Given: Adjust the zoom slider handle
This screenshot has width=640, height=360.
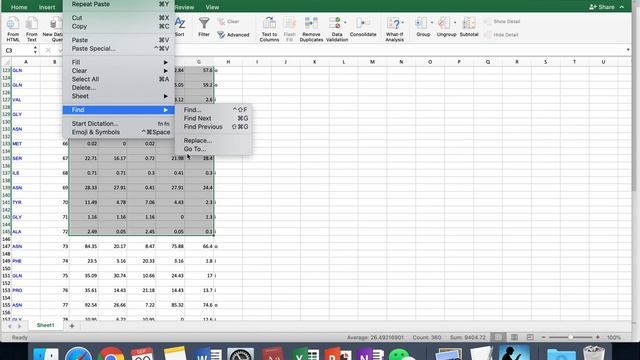Looking at the screenshot, I should [x=571, y=338].
